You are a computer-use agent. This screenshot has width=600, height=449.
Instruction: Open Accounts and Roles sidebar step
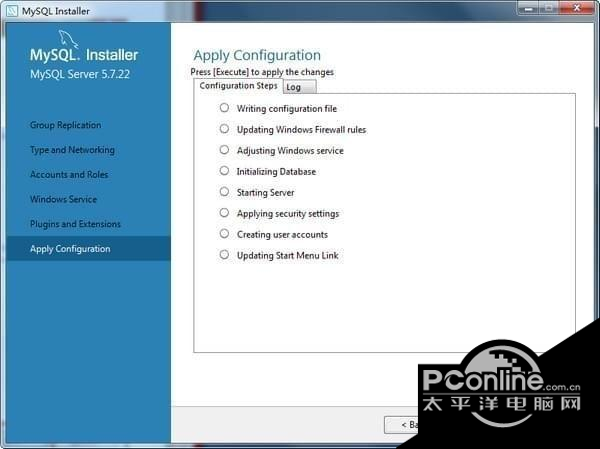pos(69,175)
